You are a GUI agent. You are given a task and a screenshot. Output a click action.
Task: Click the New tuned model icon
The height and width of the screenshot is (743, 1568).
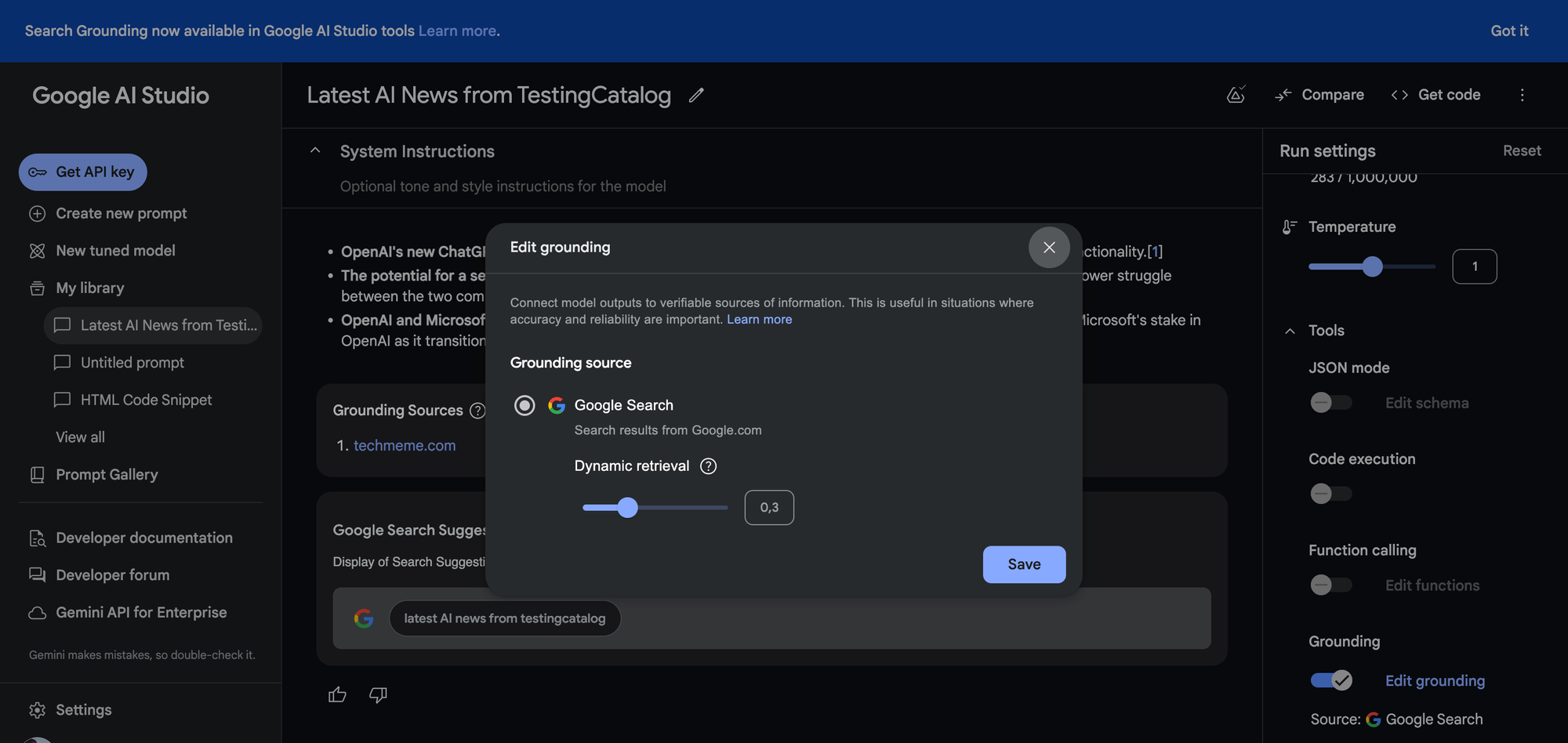(x=38, y=251)
